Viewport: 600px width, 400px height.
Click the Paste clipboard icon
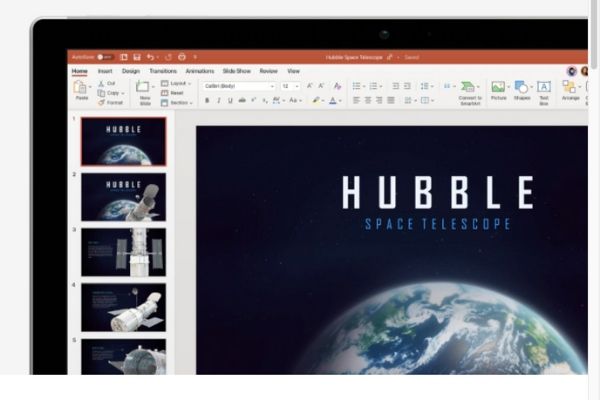tap(80, 88)
